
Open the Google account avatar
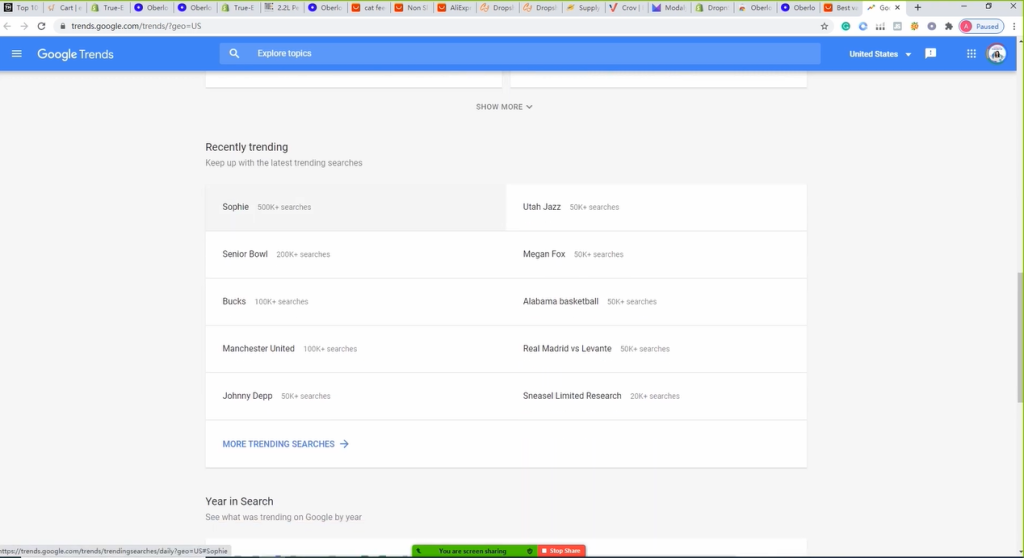[x=997, y=54]
